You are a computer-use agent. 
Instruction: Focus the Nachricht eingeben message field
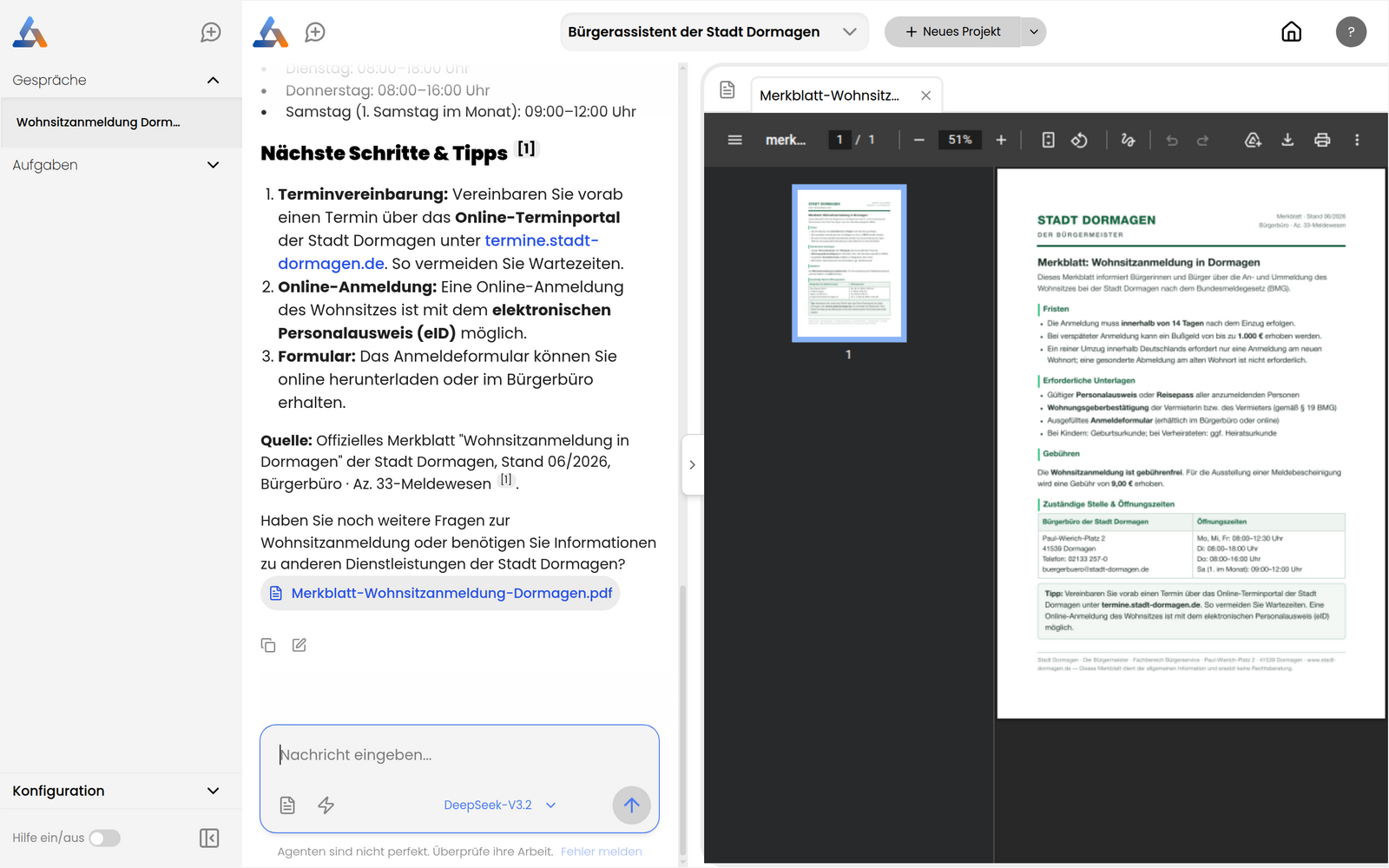point(459,755)
